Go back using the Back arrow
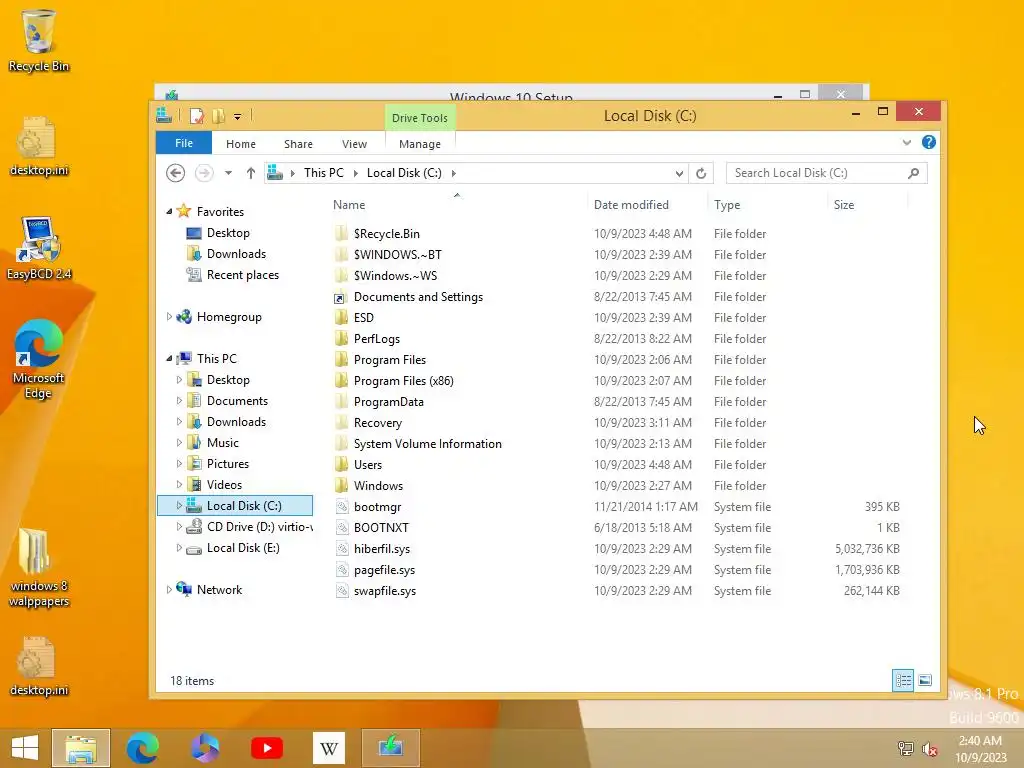The height and width of the screenshot is (768, 1024). [175, 173]
